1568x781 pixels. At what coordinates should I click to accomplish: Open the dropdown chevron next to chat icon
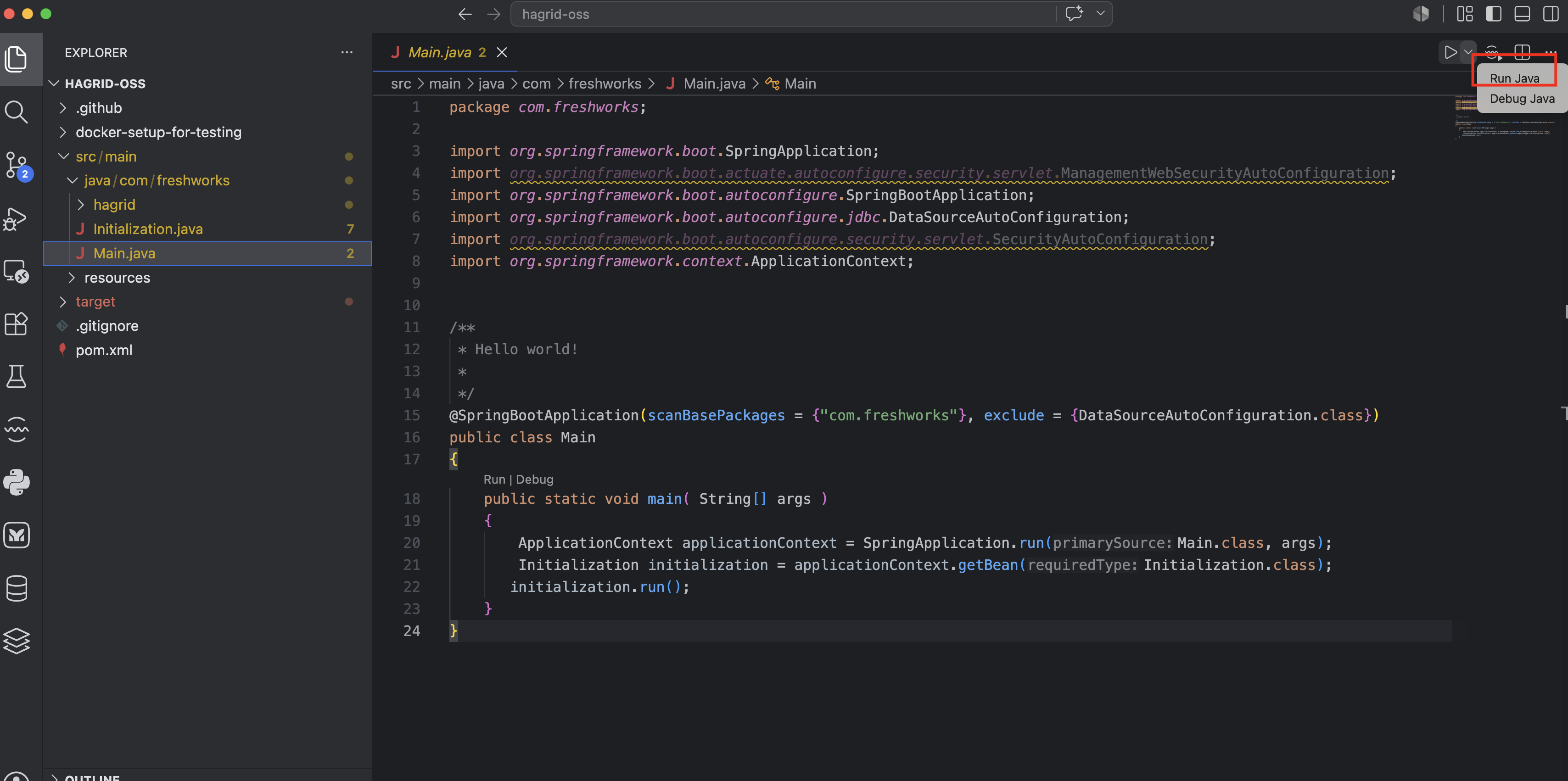pos(1100,13)
